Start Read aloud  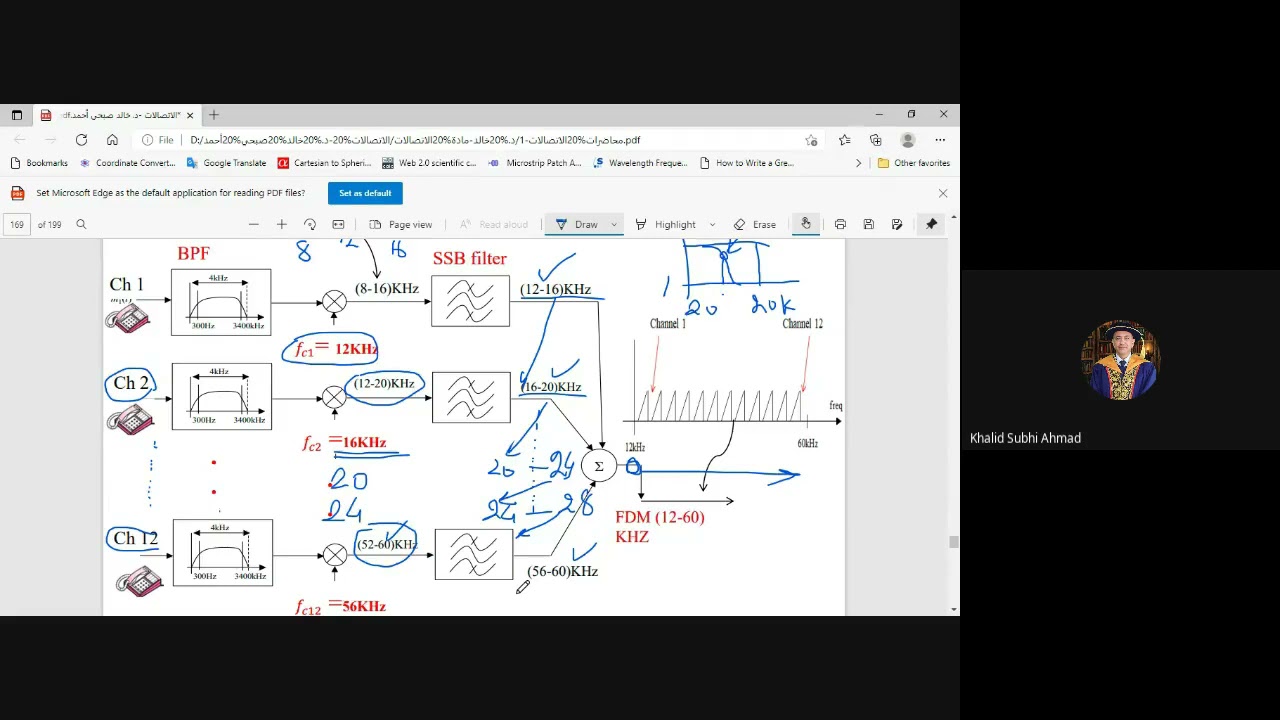493,225
